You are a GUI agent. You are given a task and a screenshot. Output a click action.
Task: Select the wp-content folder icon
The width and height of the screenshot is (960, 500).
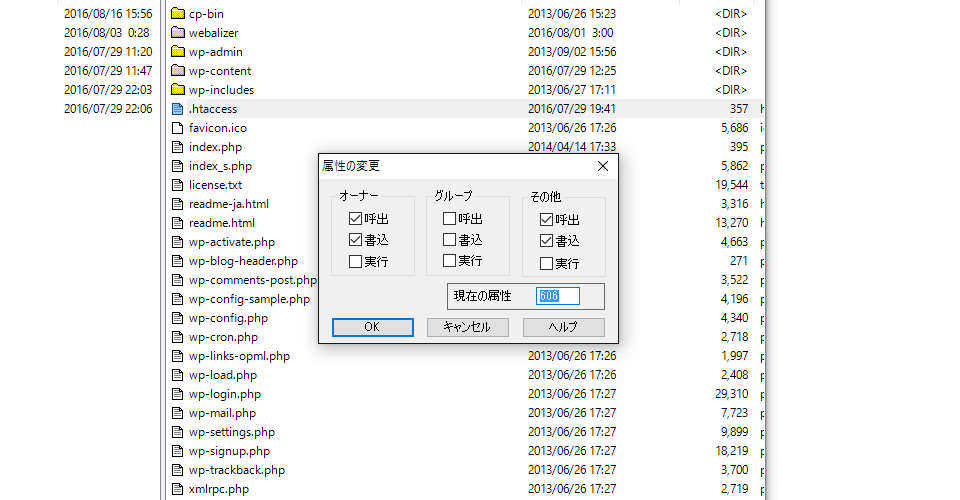coord(178,70)
